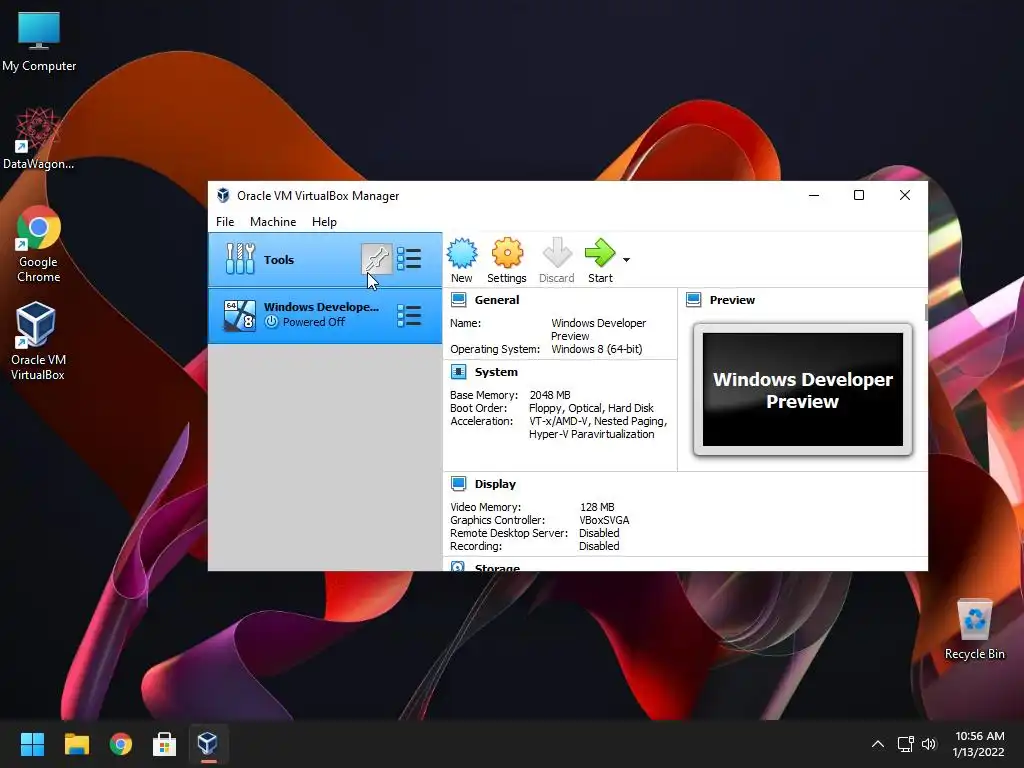Click the System section chip icon
1024x768 pixels.
pos(458,372)
